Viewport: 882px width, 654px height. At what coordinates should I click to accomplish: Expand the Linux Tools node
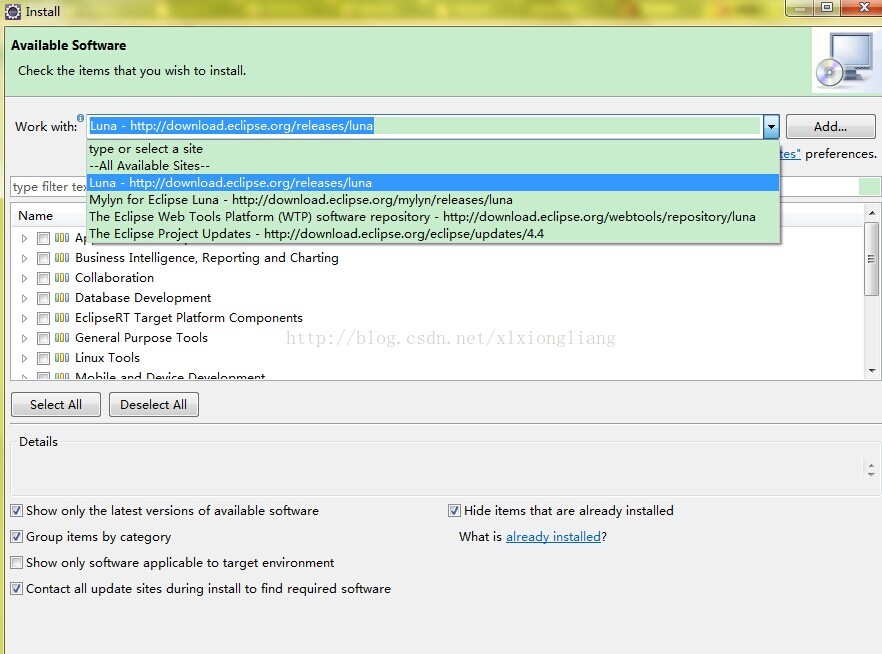pyautogui.click(x=24, y=358)
